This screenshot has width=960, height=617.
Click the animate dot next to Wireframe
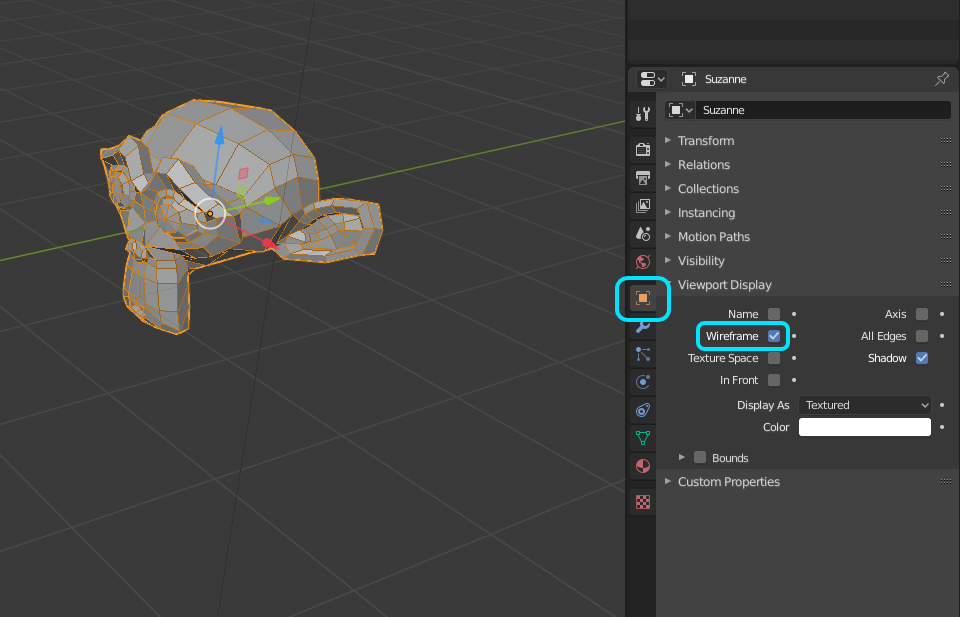pyautogui.click(x=794, y=336)
